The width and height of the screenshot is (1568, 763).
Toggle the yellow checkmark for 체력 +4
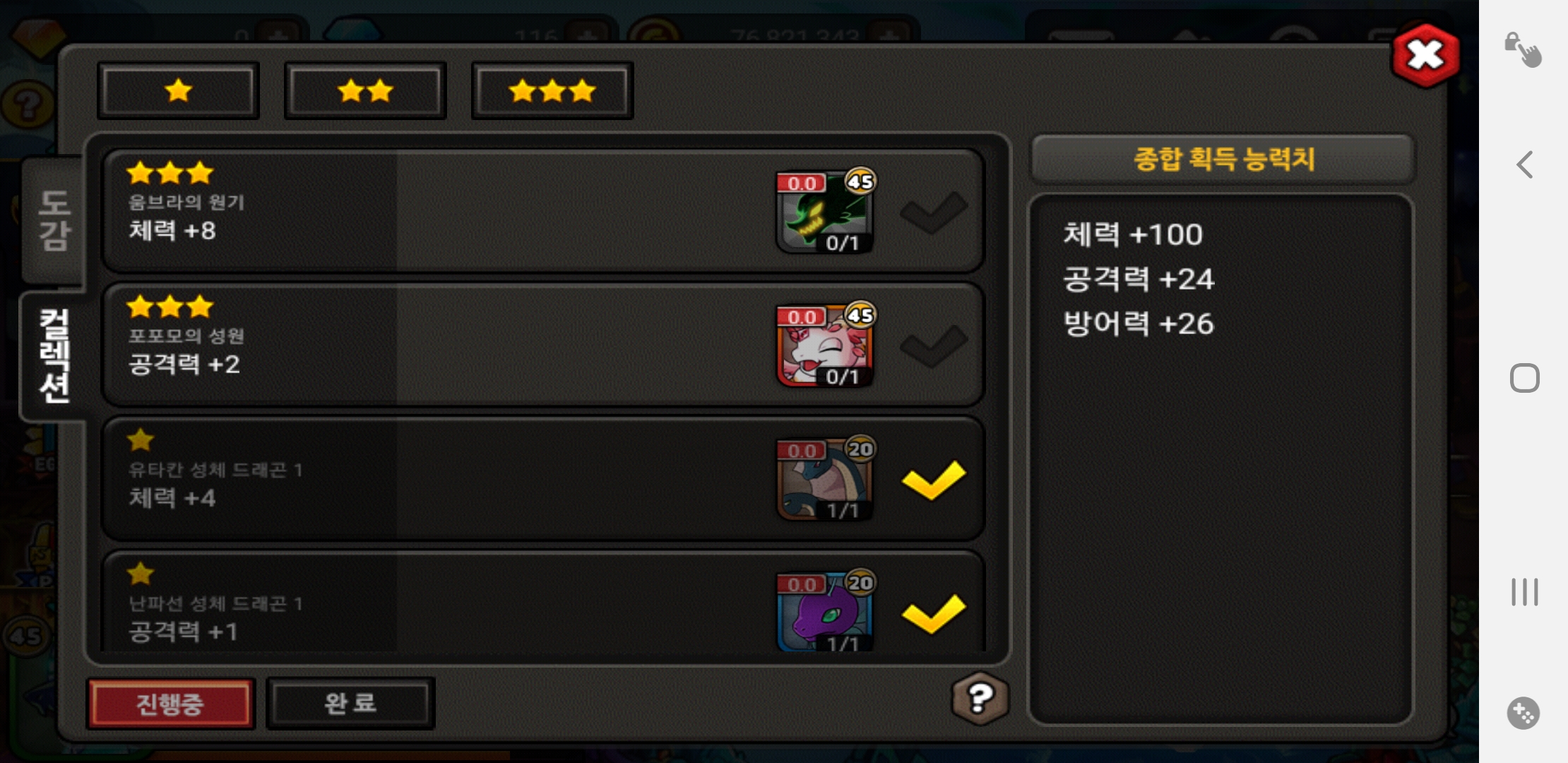click(x=934, y=480)
